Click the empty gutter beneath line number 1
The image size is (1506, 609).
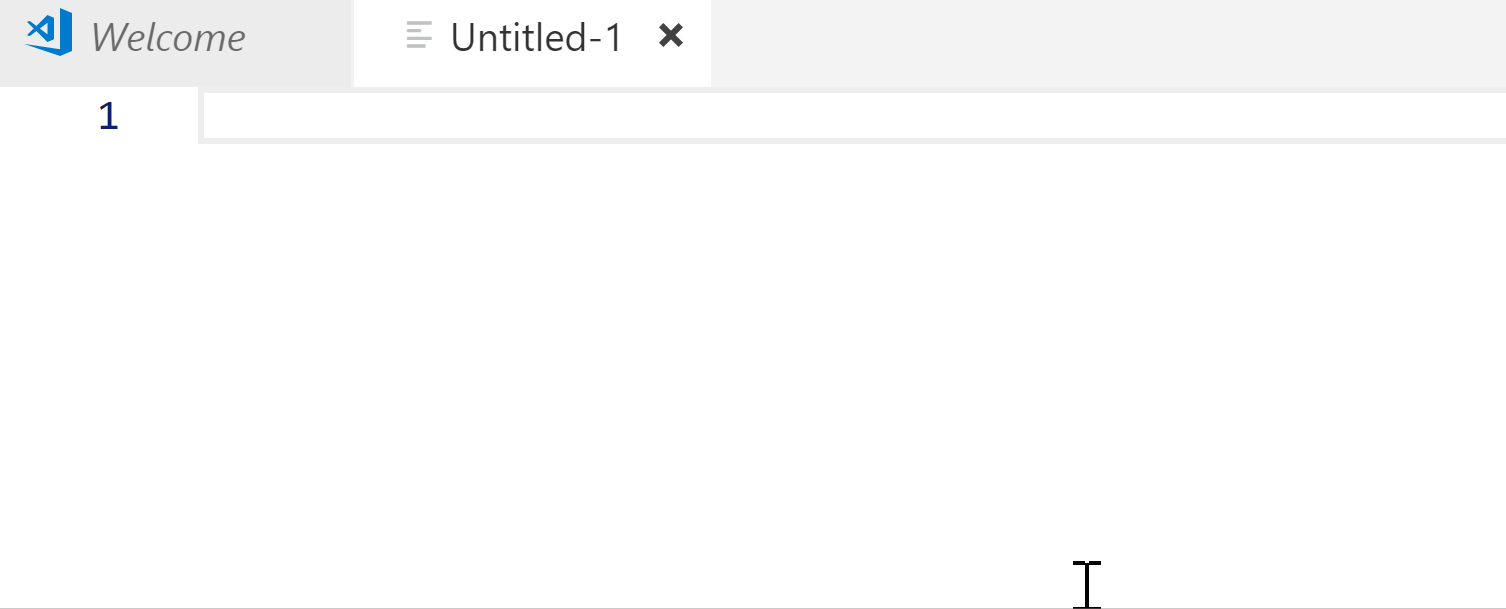click(100, 370)
